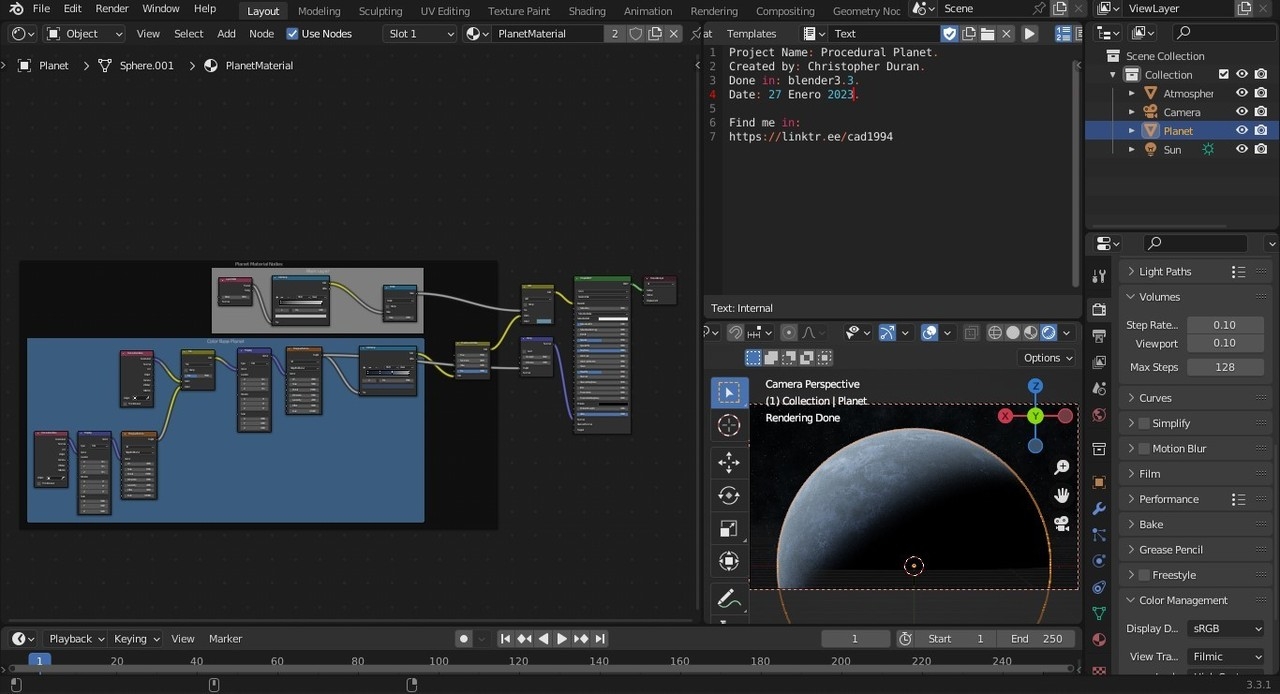The height and width of the screenshot is (694, 1280).
Task: Click the viewport pan hand icon
Action: click(1062, 495)
